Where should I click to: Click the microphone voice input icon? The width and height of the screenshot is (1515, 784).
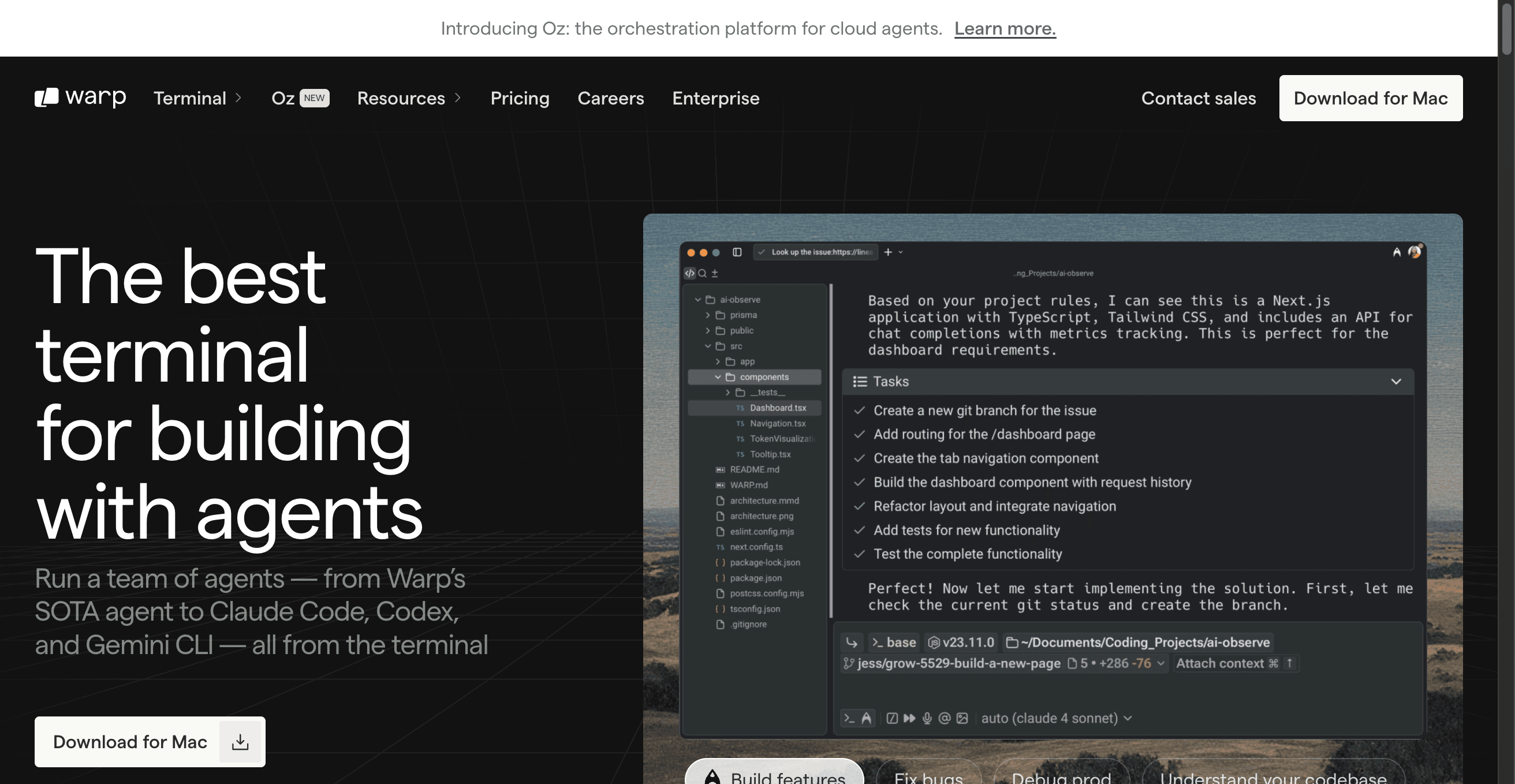click(x=927, y=718)
